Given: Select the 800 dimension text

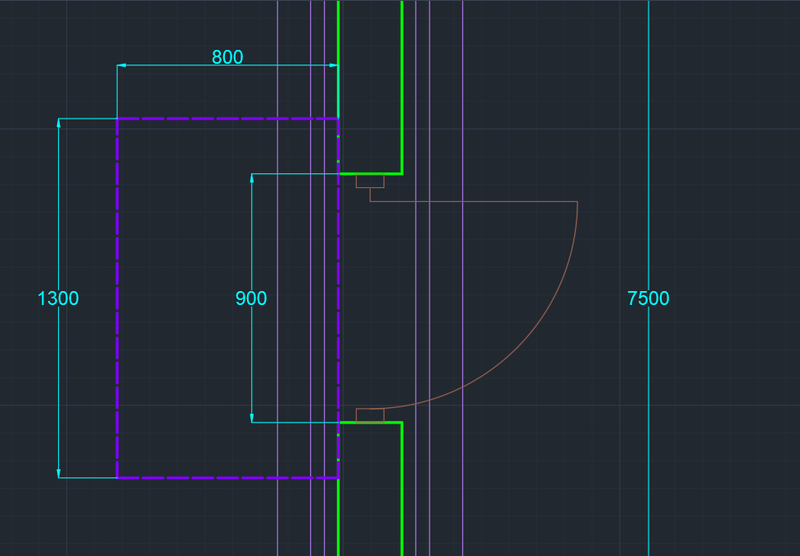Looking at the screenshot, I should point(227,57).
